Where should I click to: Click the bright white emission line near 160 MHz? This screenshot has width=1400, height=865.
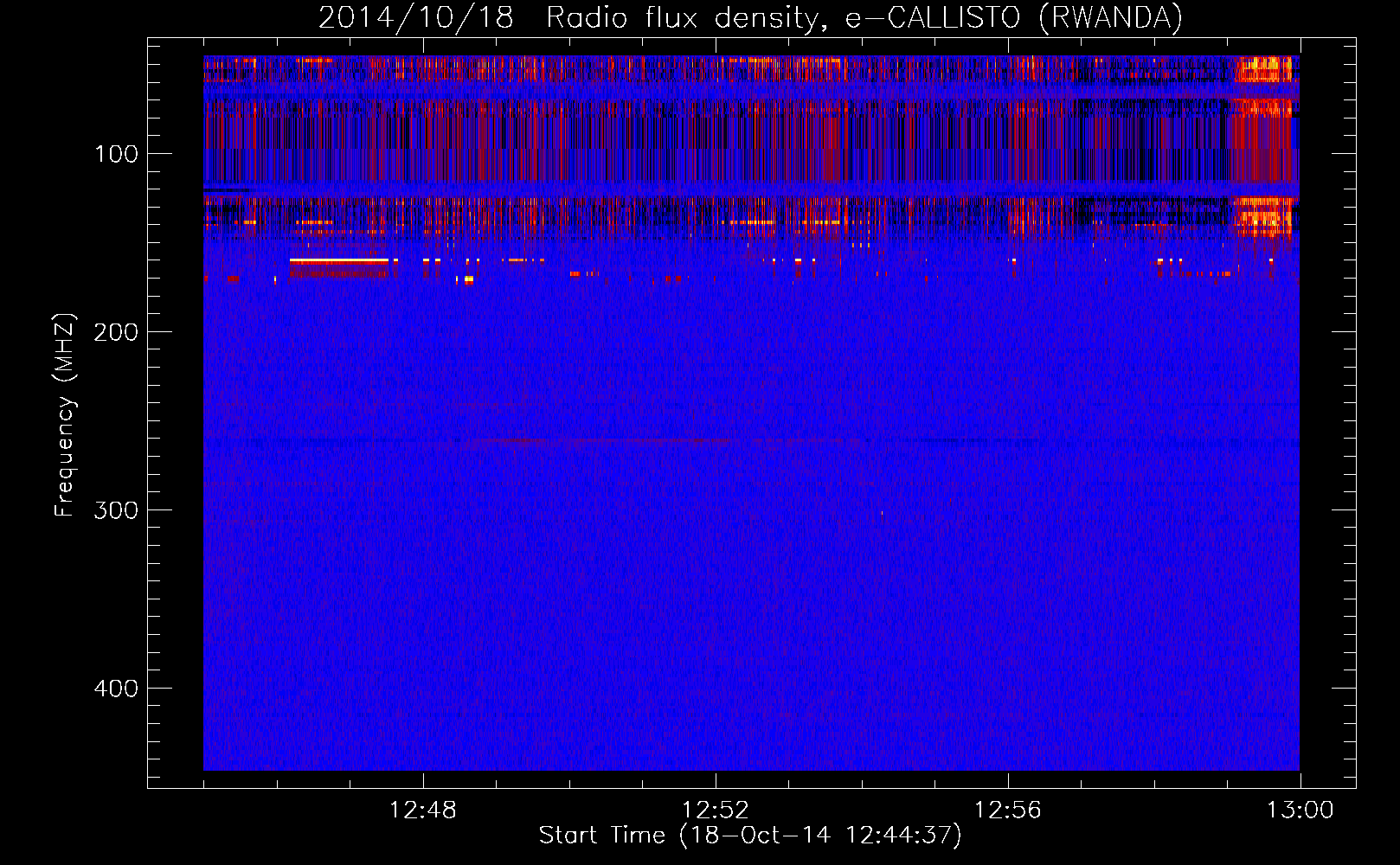[339, 260]
